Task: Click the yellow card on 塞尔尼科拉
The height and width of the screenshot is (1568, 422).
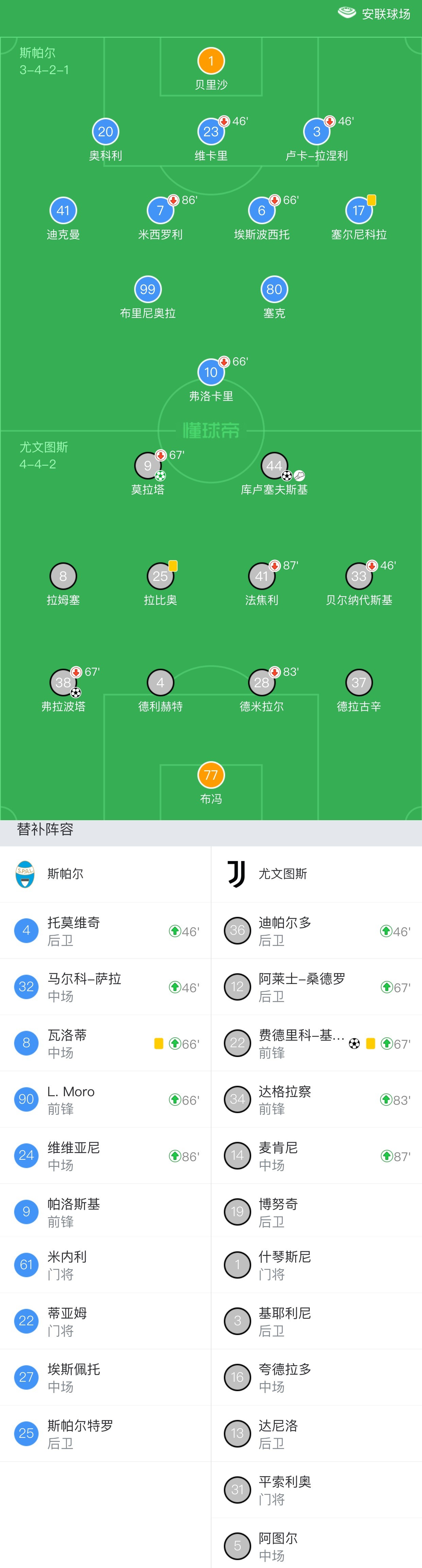Action: pos(371,200)
